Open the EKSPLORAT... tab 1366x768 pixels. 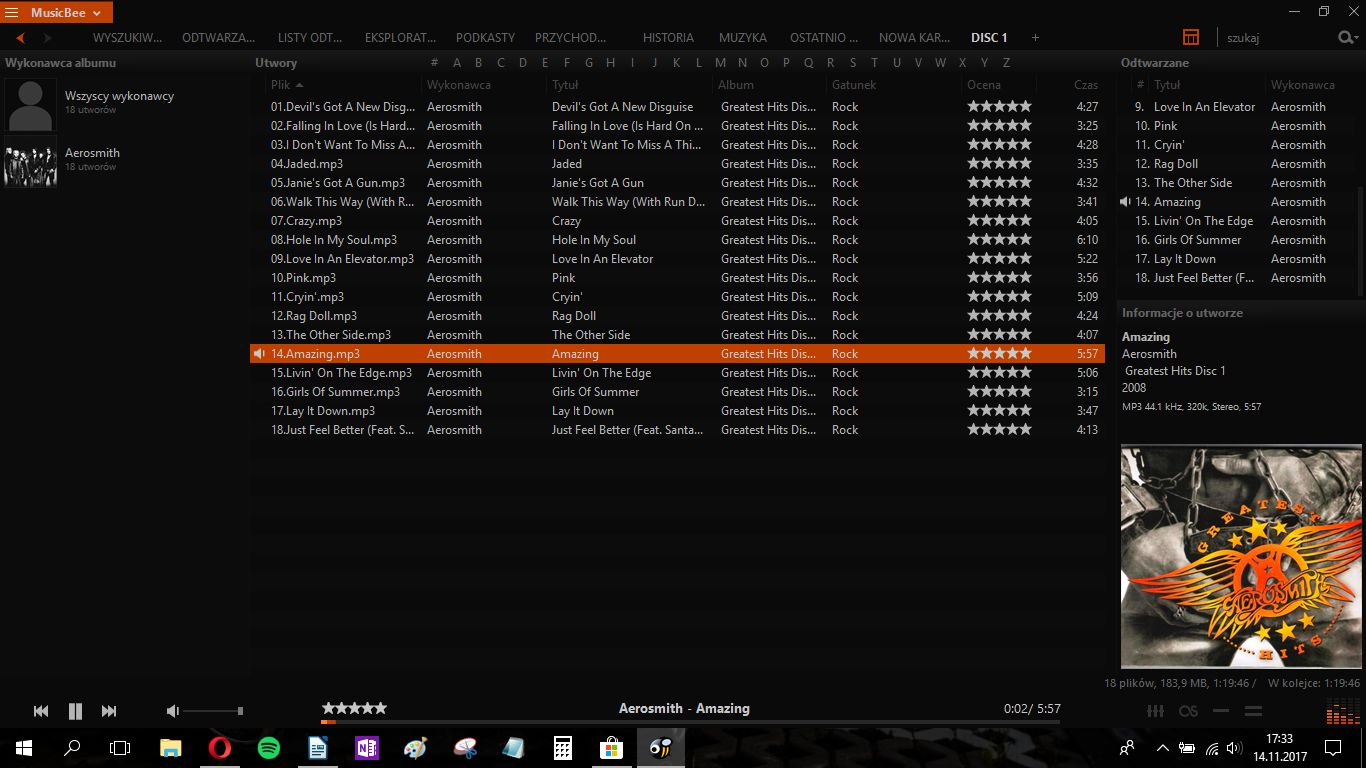[400, 38]
